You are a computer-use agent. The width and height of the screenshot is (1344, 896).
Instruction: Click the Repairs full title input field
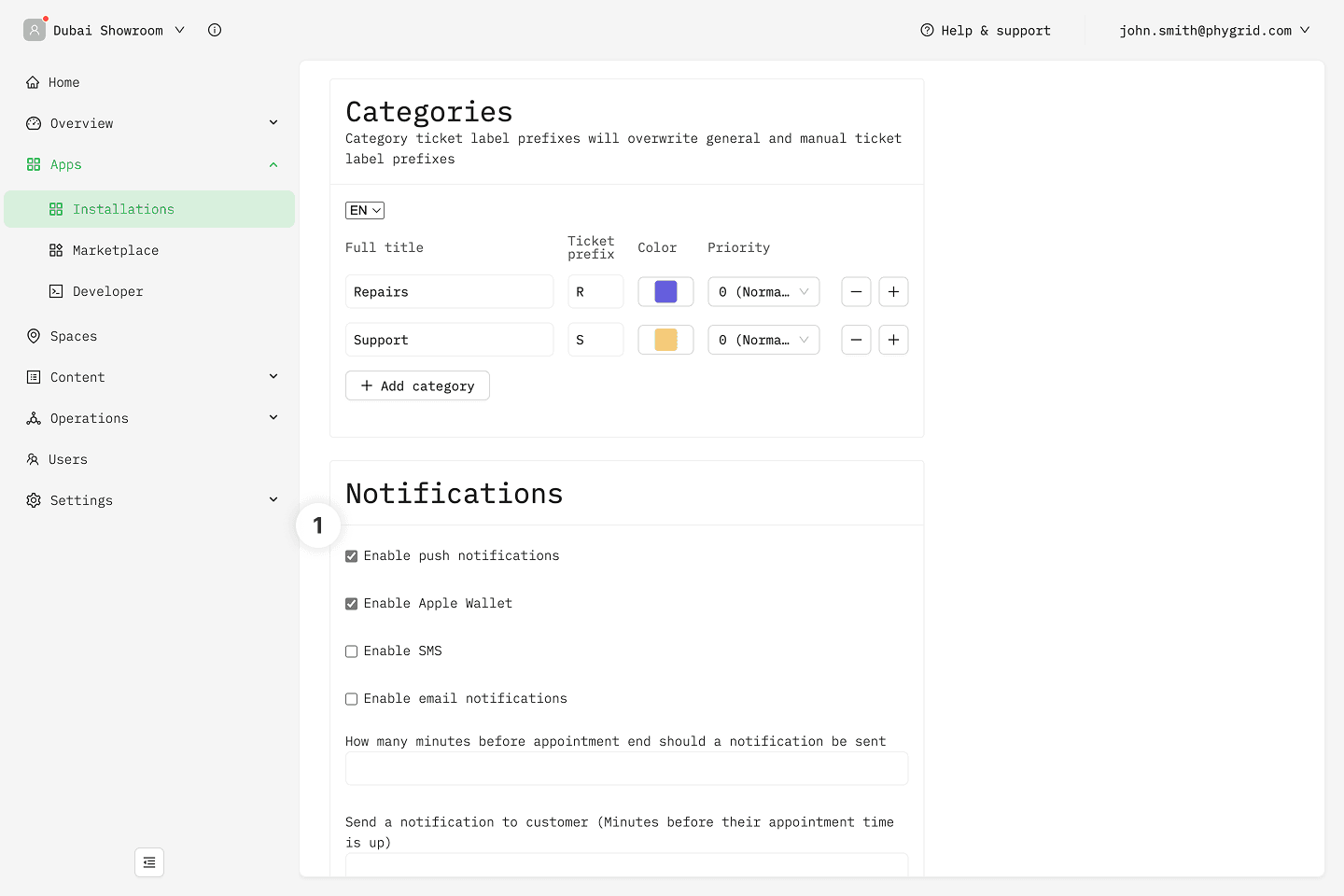[x=449, y=292]
